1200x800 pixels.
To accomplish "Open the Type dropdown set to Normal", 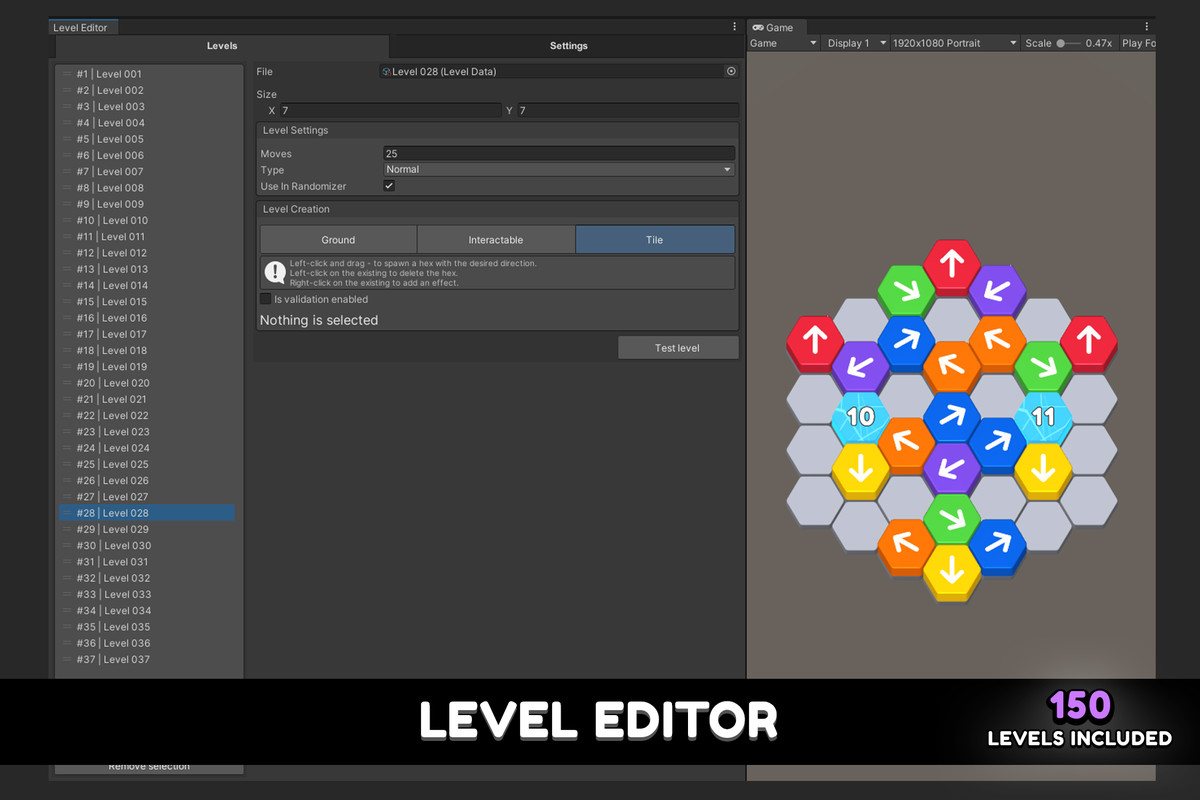I will pos(559,170).
